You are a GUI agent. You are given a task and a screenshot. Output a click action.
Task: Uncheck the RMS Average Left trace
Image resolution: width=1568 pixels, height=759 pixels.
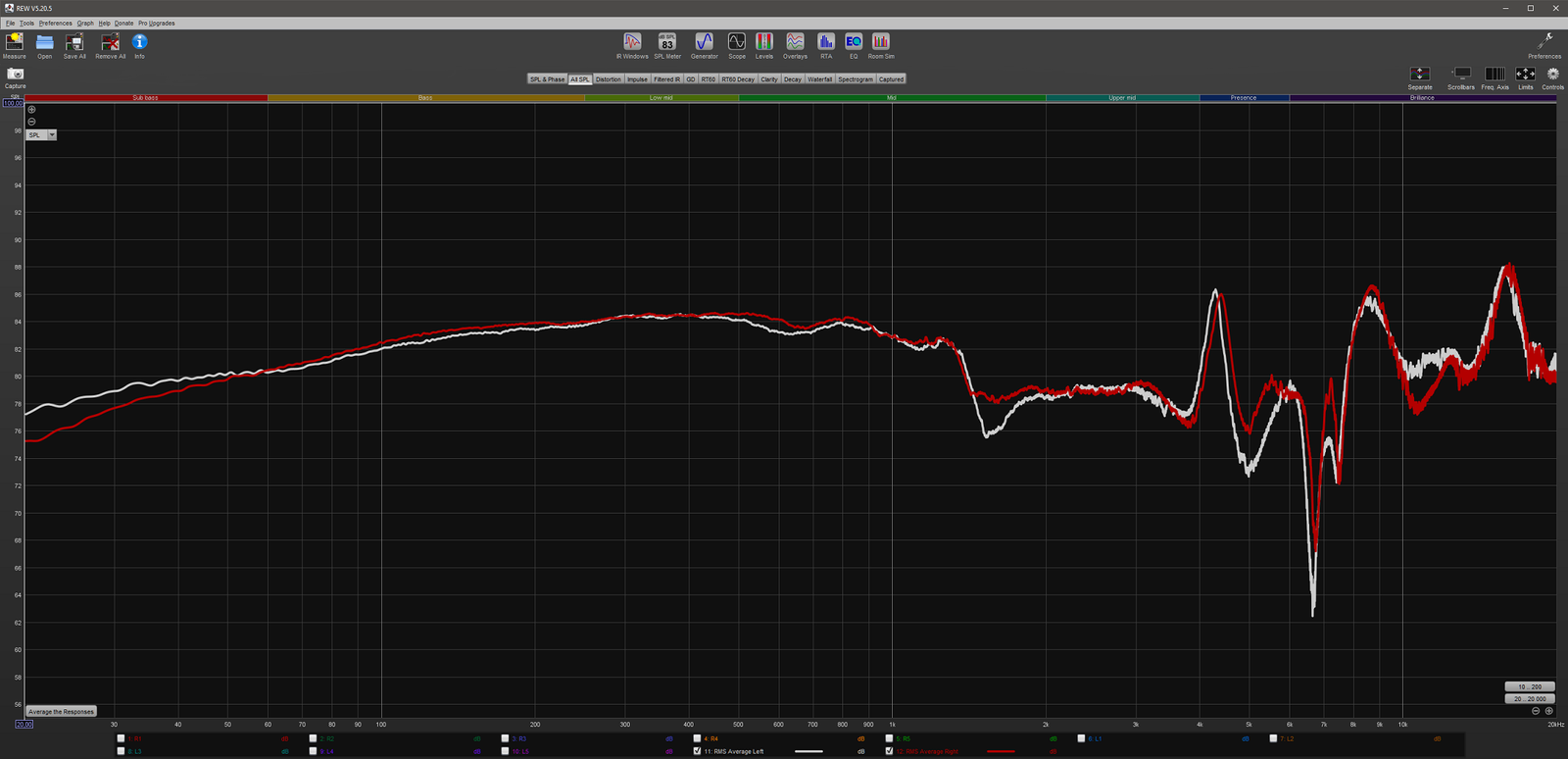[697, 751]
